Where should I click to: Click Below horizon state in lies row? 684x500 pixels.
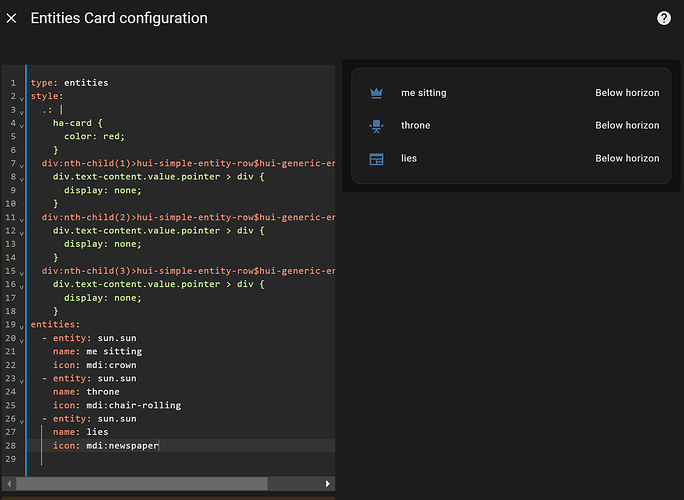coord(627,159)
